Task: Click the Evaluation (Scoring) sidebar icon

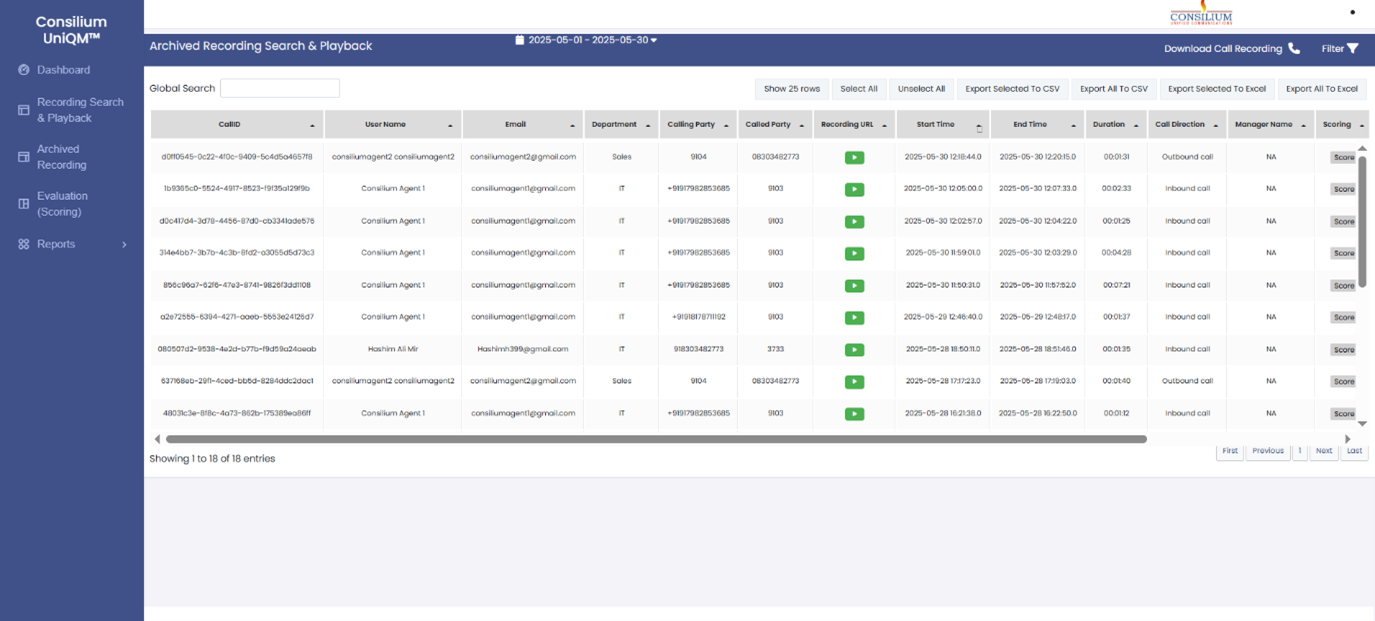Action: tap(24, 204)
